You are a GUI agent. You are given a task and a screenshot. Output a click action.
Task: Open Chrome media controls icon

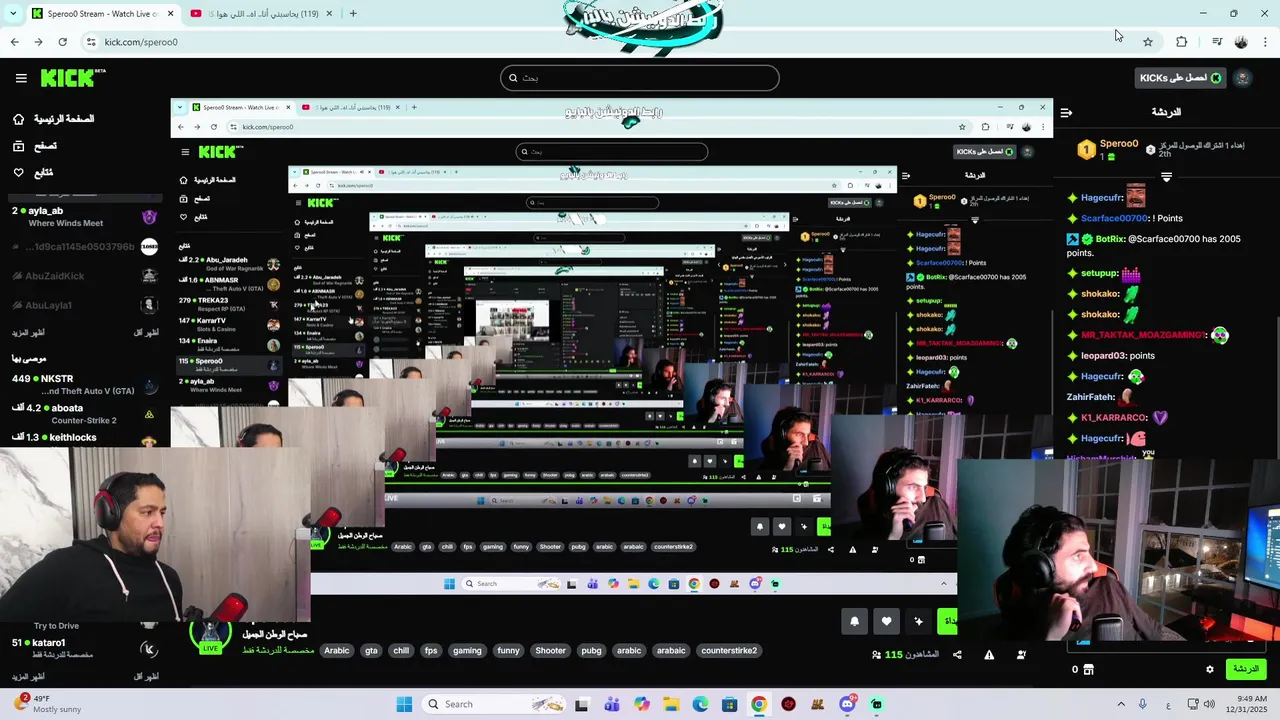[x=1217, y=42]
